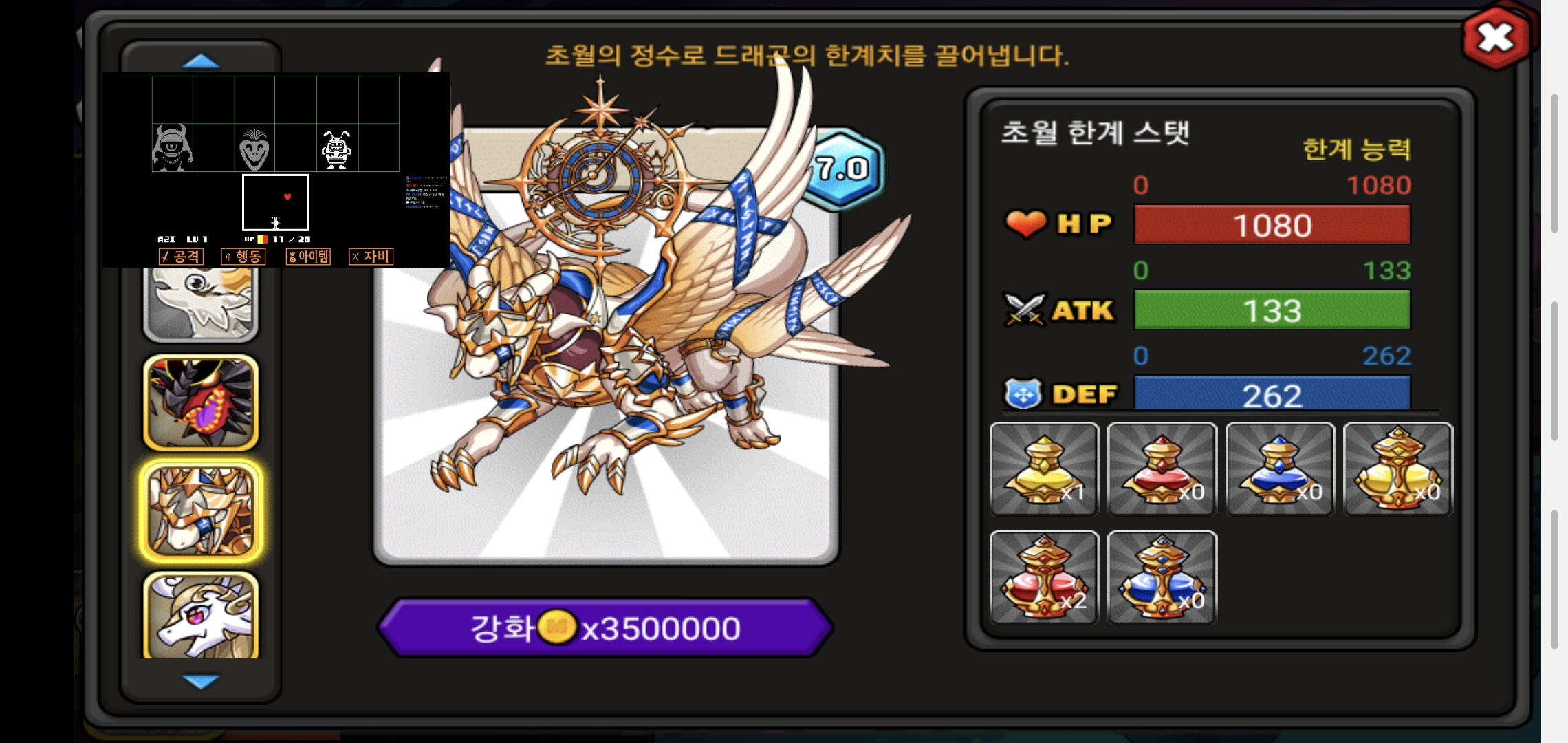The width and height of the screenshot is (1568, 743).
Task: Click the heart HP icon
Action: click(1025, 224)
